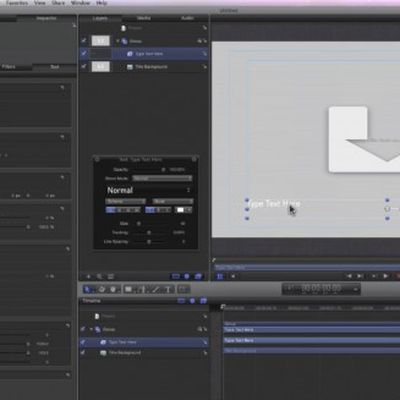Disable Title Background checkbox in Timeline
Image resolution: width=400 pixels, height=400 pixels.
(x=83, y=353)
